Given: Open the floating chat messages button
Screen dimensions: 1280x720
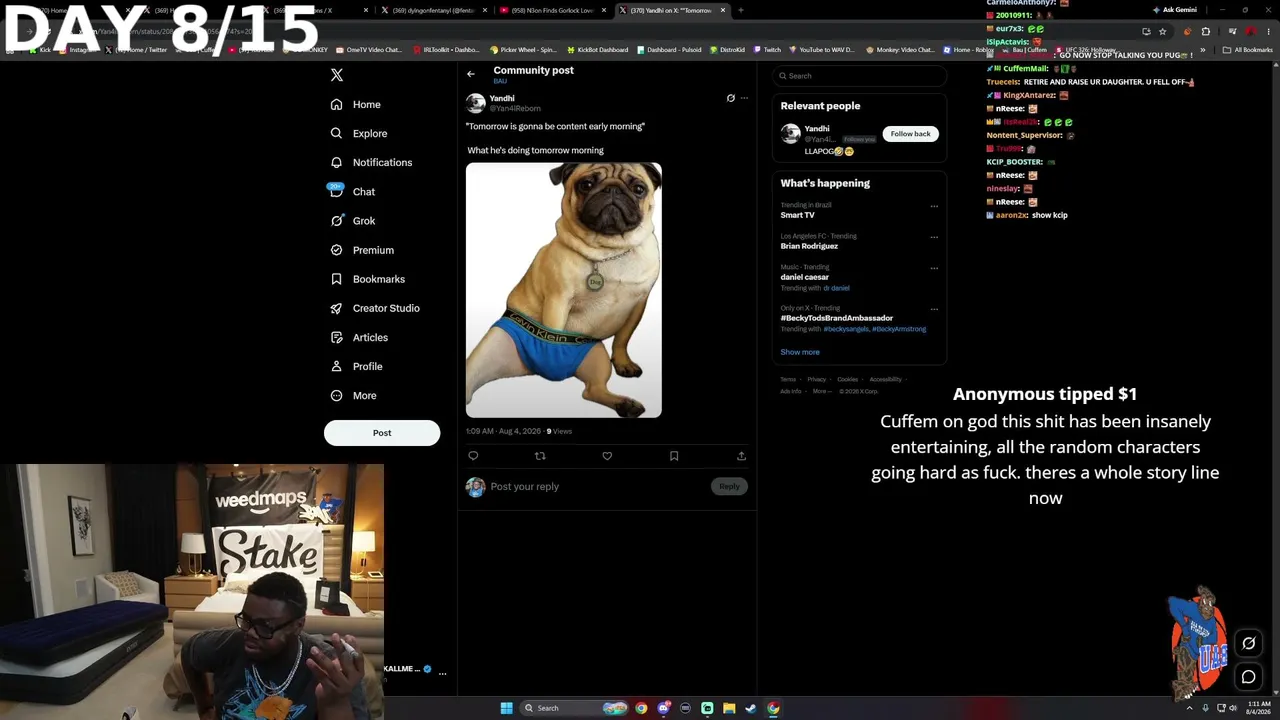Looking at the screenshot, I should coord(1249,678).
